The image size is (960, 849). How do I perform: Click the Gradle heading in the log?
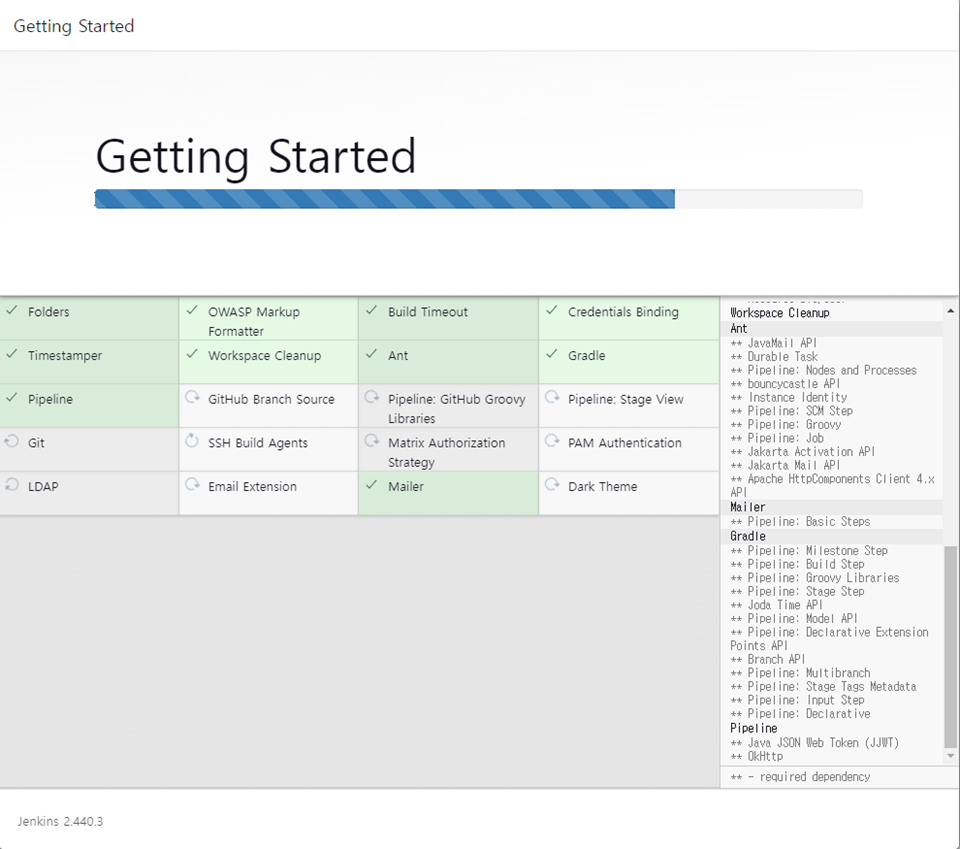(x=748, y=536)
